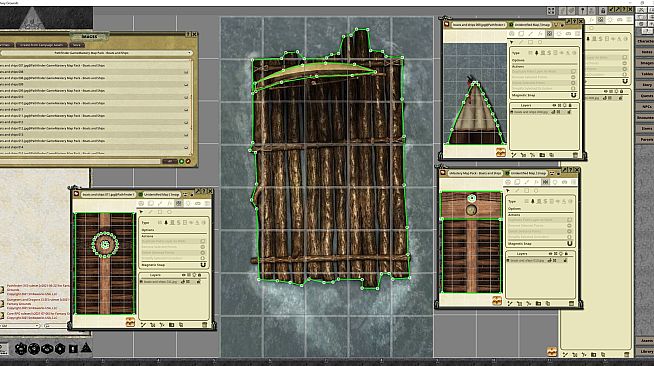
Task: Click the orange image icon under the triangular sail image
Action: tap(501, 153)
